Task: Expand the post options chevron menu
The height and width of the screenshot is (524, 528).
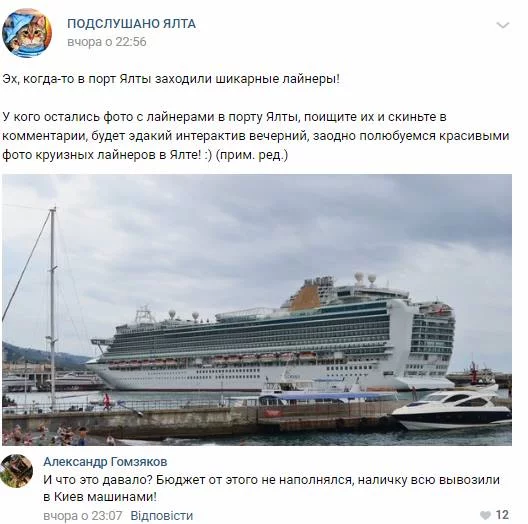Action: pyautogui.click(x=502, y=25)
